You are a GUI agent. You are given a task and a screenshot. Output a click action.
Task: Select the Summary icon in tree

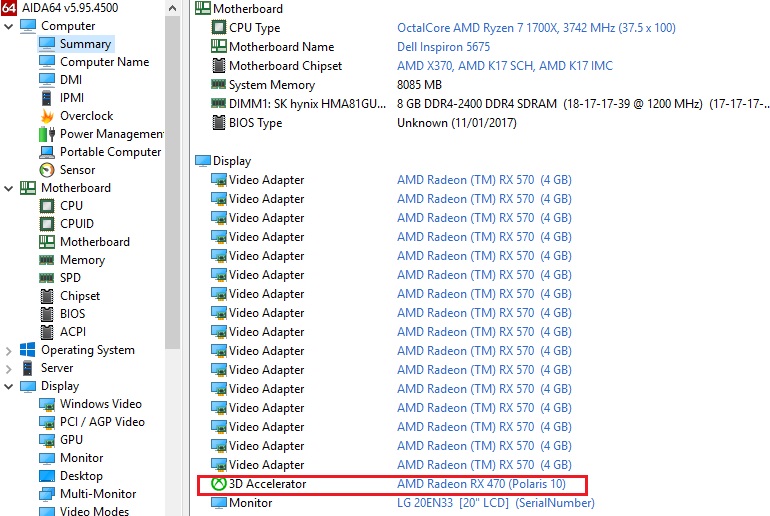(x=47, y=44)
